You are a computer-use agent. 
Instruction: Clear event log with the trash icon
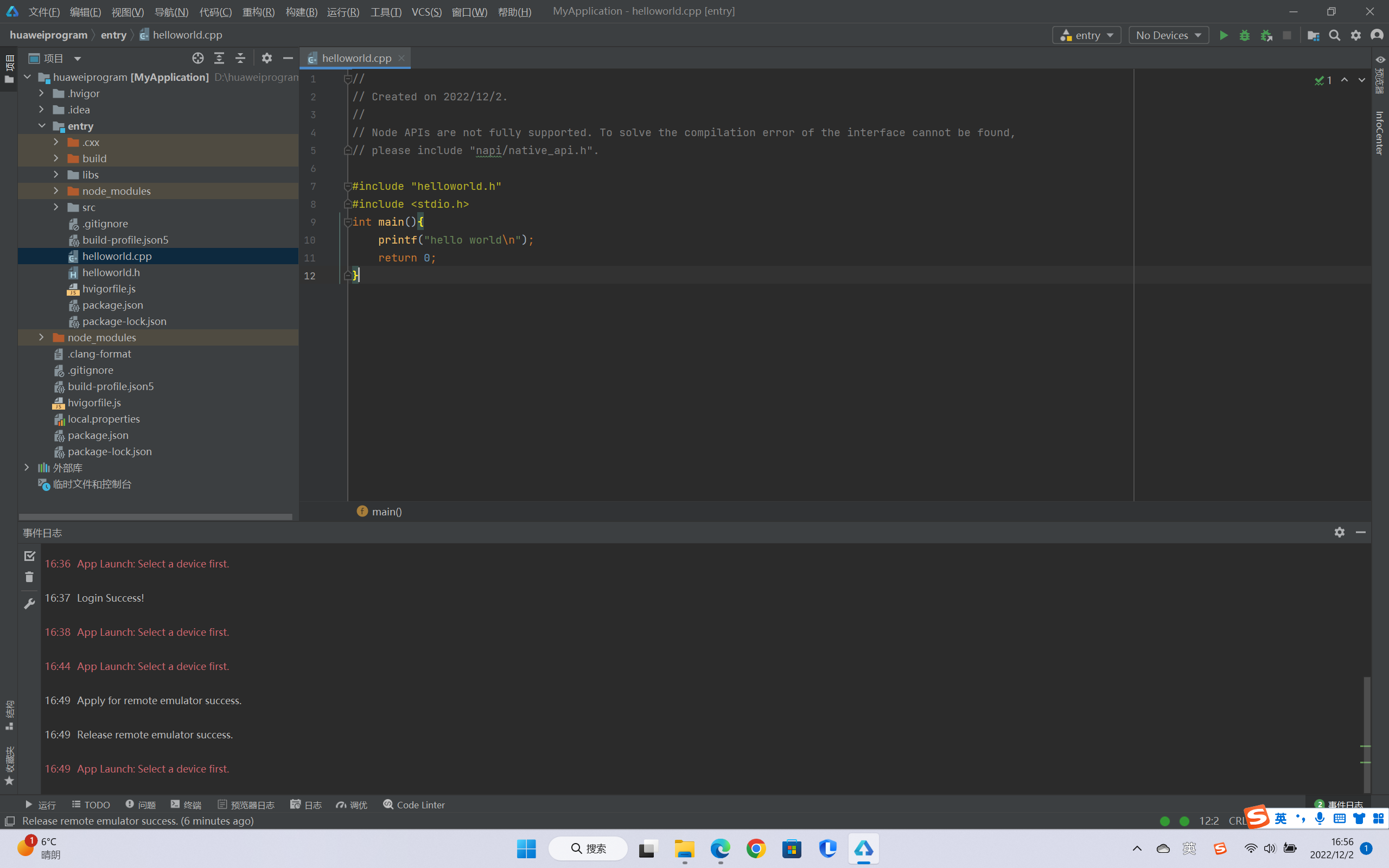click(29, 577)
